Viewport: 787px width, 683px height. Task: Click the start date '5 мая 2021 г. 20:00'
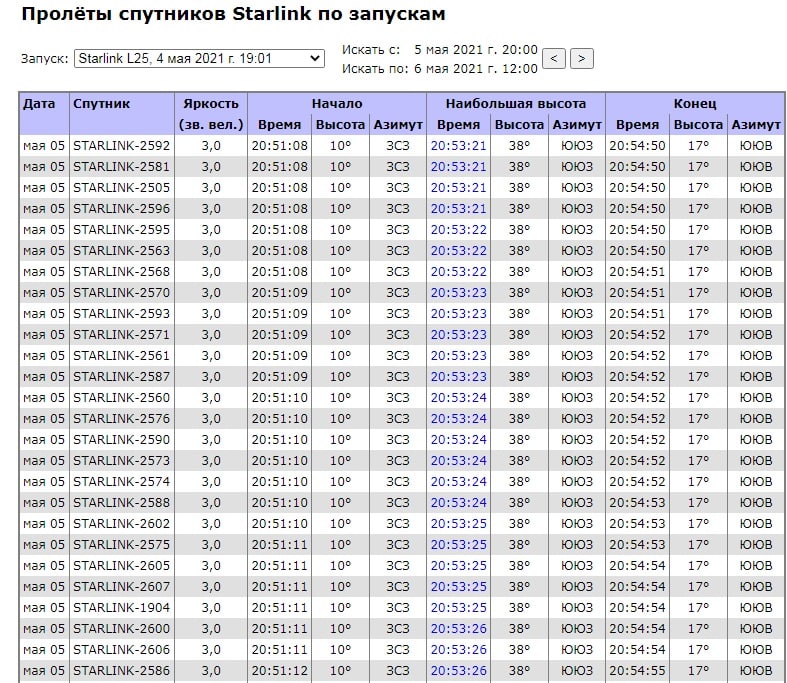coord(476,50)
